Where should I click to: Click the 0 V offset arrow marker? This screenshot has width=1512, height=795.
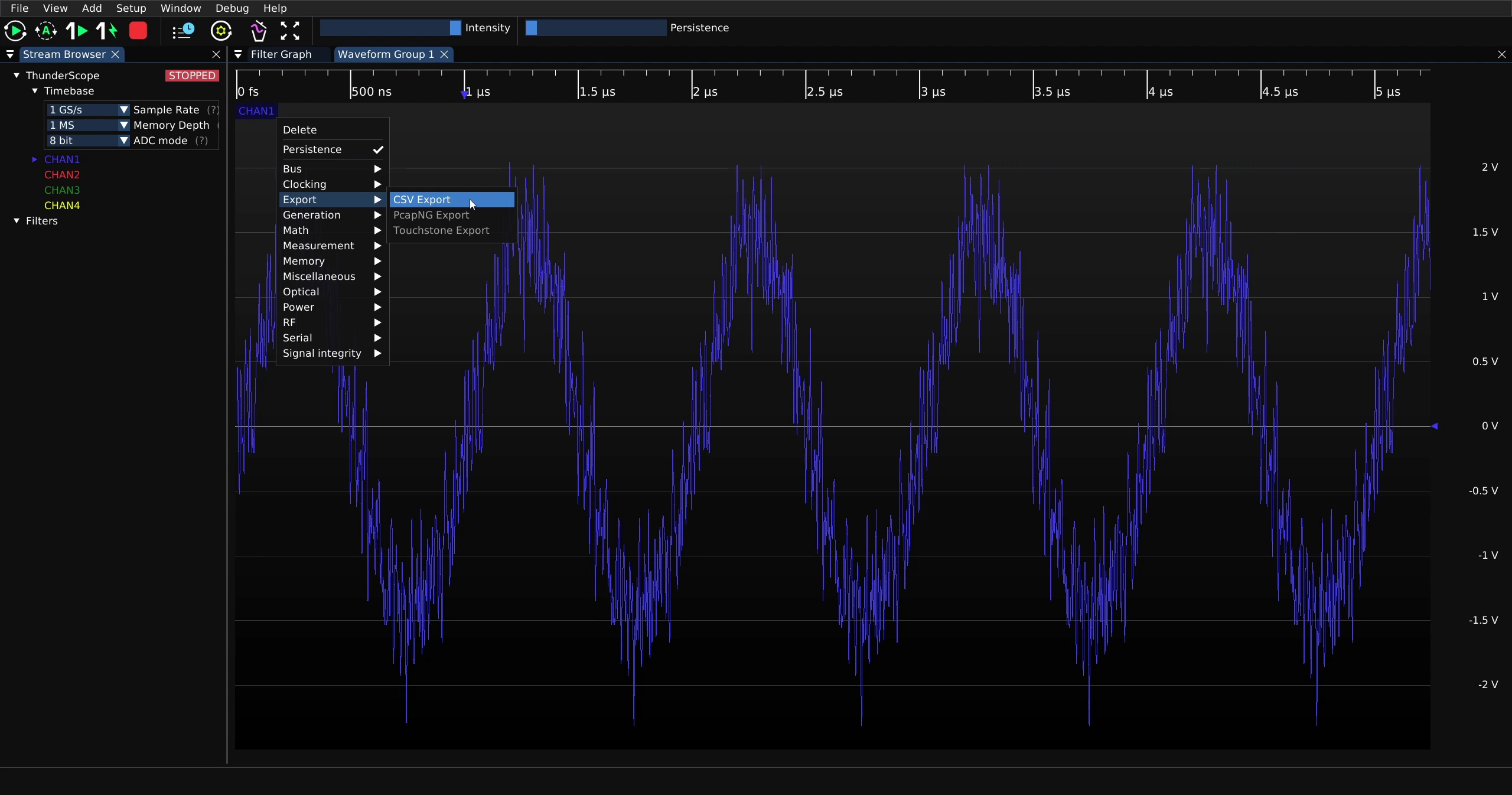pos(1435,426)
